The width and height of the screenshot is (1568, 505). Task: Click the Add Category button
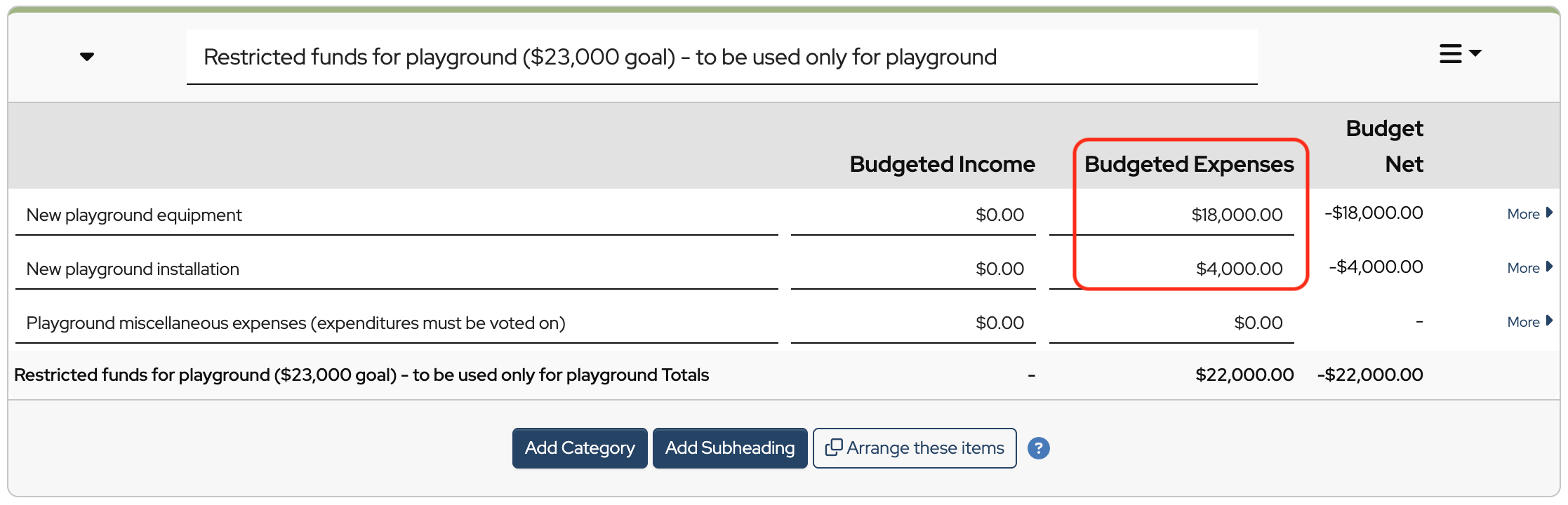coord(580,448)
